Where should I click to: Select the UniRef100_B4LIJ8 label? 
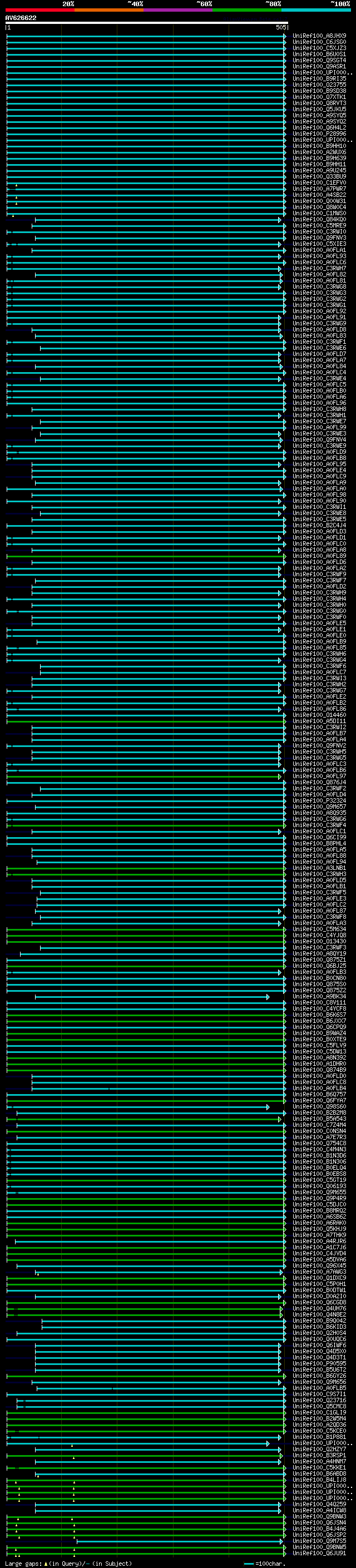point(319,1480)
